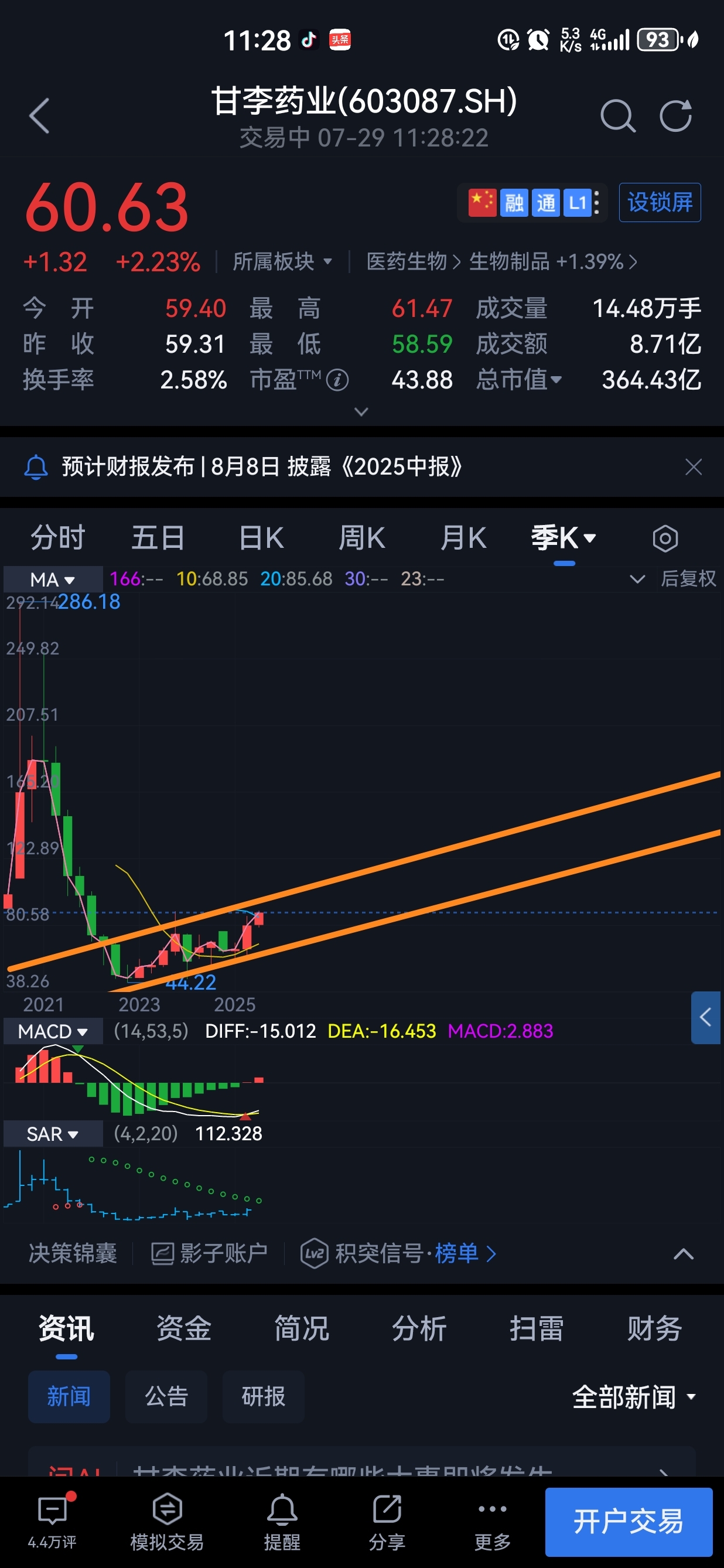This screenshot has width=724, height=1568.
Task: Tap the 60.63 current price
Action: tap(107, 207)
